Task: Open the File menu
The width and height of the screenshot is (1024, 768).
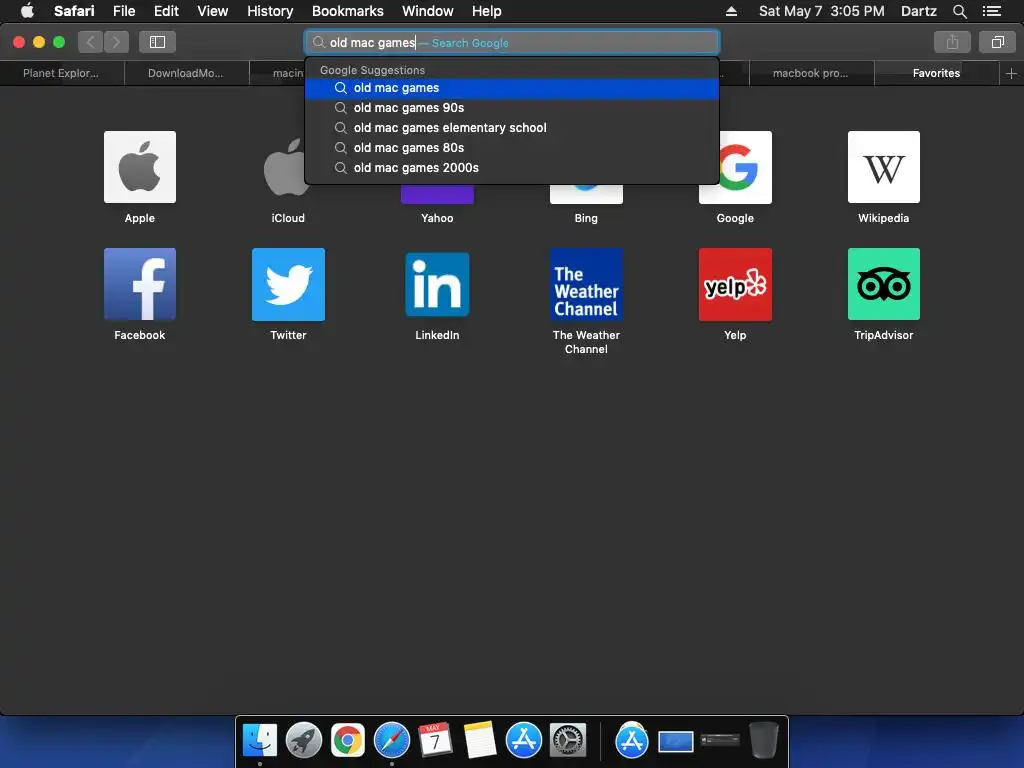Action: [123, 11]
